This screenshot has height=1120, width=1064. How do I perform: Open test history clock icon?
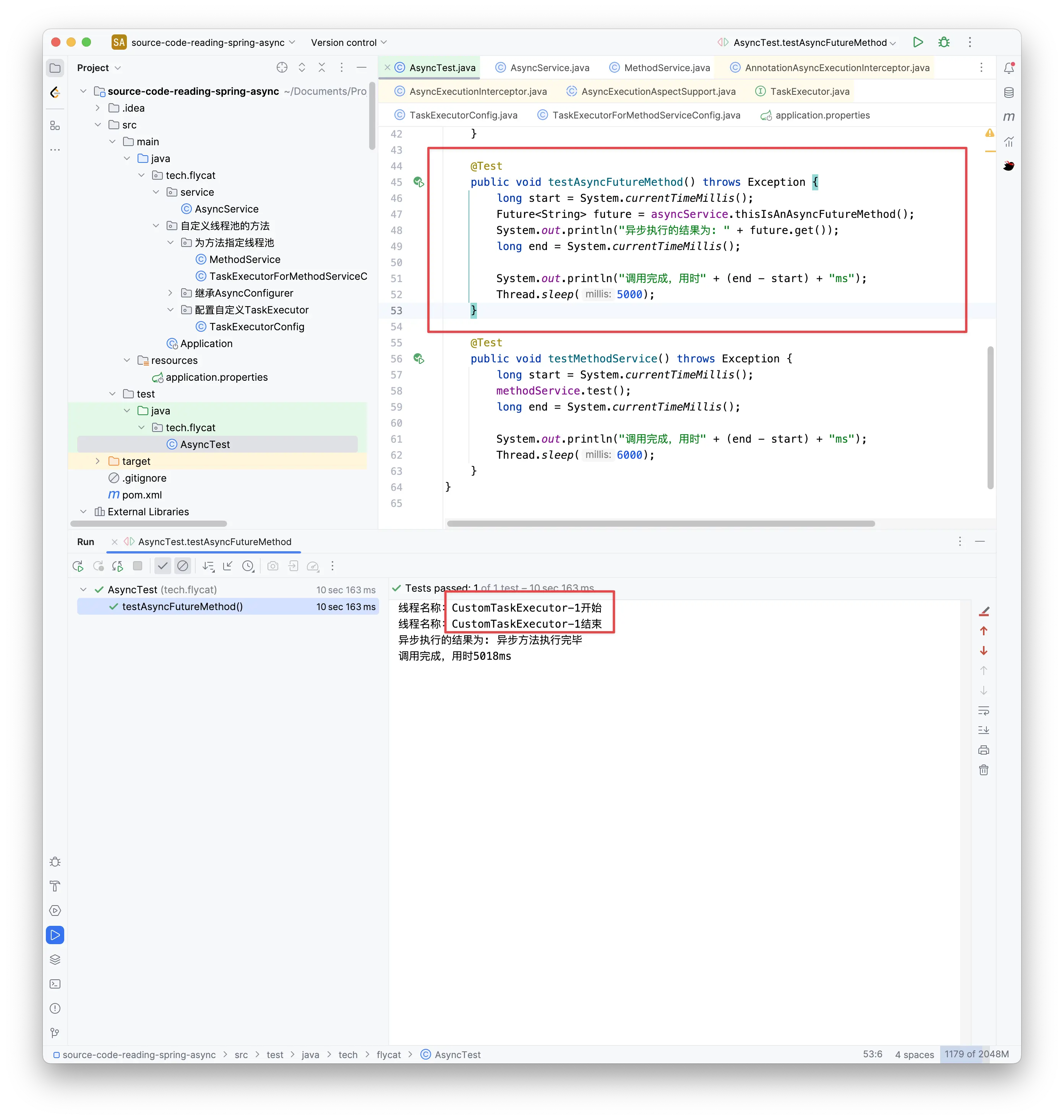coord(248,566)
